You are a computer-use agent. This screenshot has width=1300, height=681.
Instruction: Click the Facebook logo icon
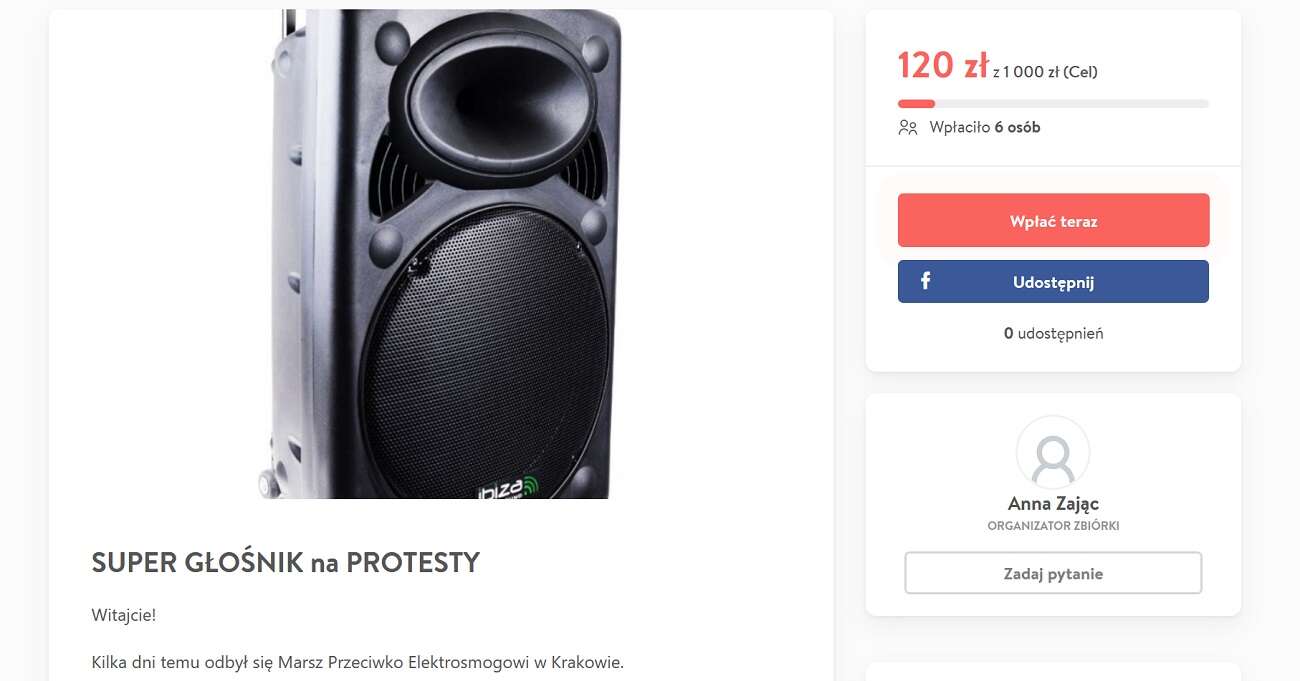coord(925,281)
